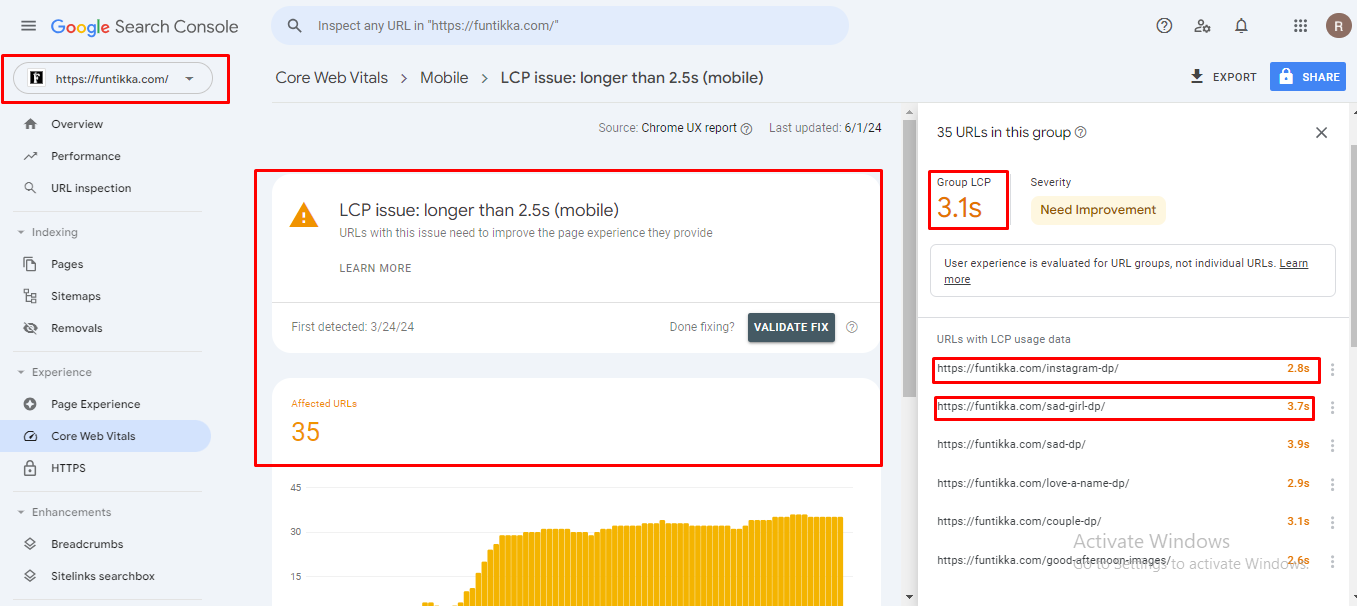Image resolution: width=1357 pixels, height=606 pixels.
Task: Collapse the Experience section
Action: [21, 372]
